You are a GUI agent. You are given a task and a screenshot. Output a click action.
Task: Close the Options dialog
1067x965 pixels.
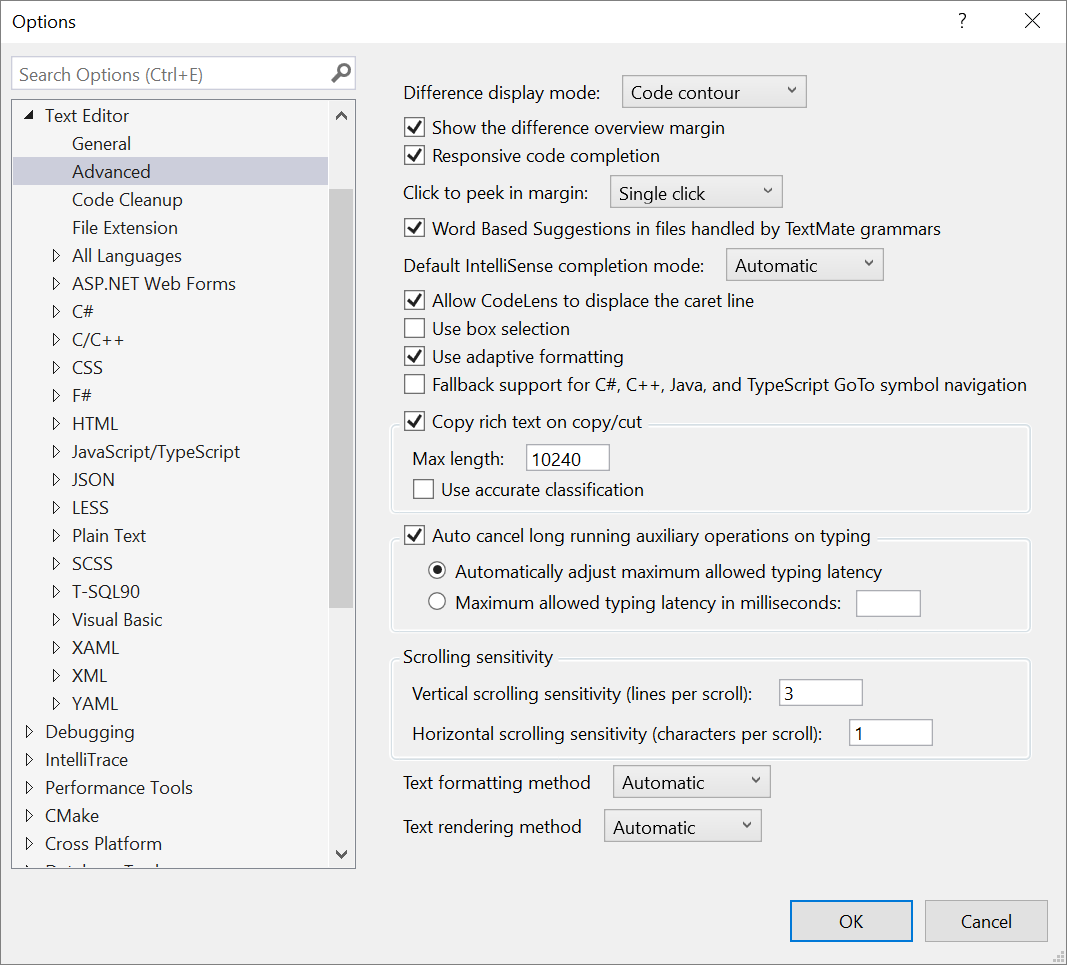click(x=1032, y=21)
